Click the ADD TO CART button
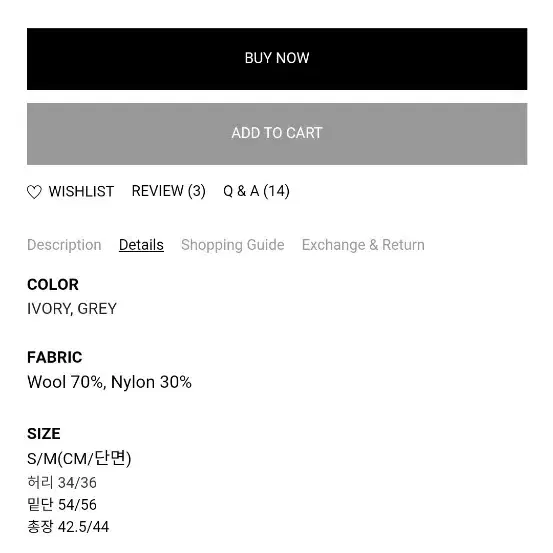The height and width of the screenshot is (553, 553). pyautogui.click(x=277, y=134)
